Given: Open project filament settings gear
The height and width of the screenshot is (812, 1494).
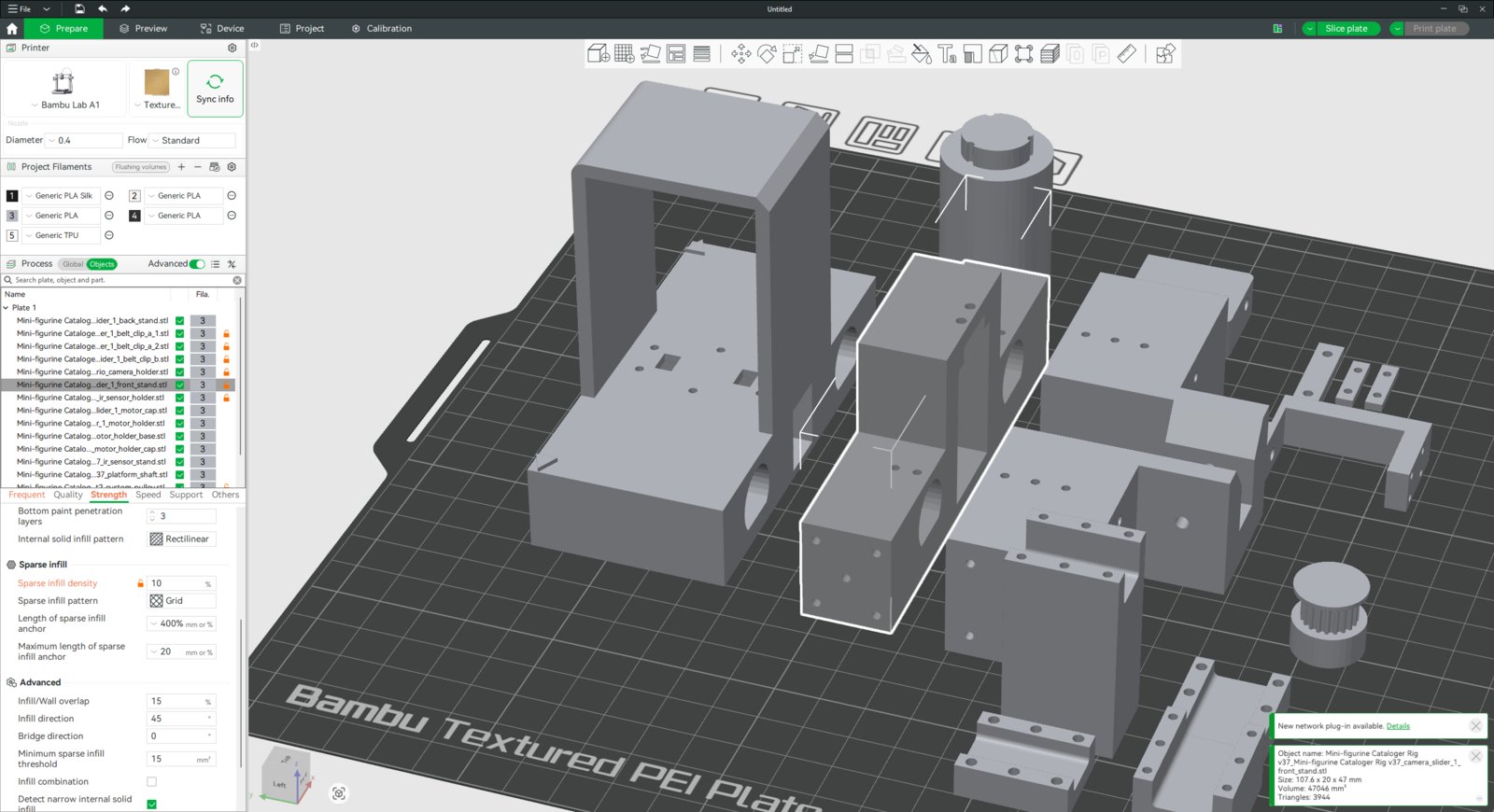Looking at the screenshot, I should pyautogui.click(x=232, y=167).
